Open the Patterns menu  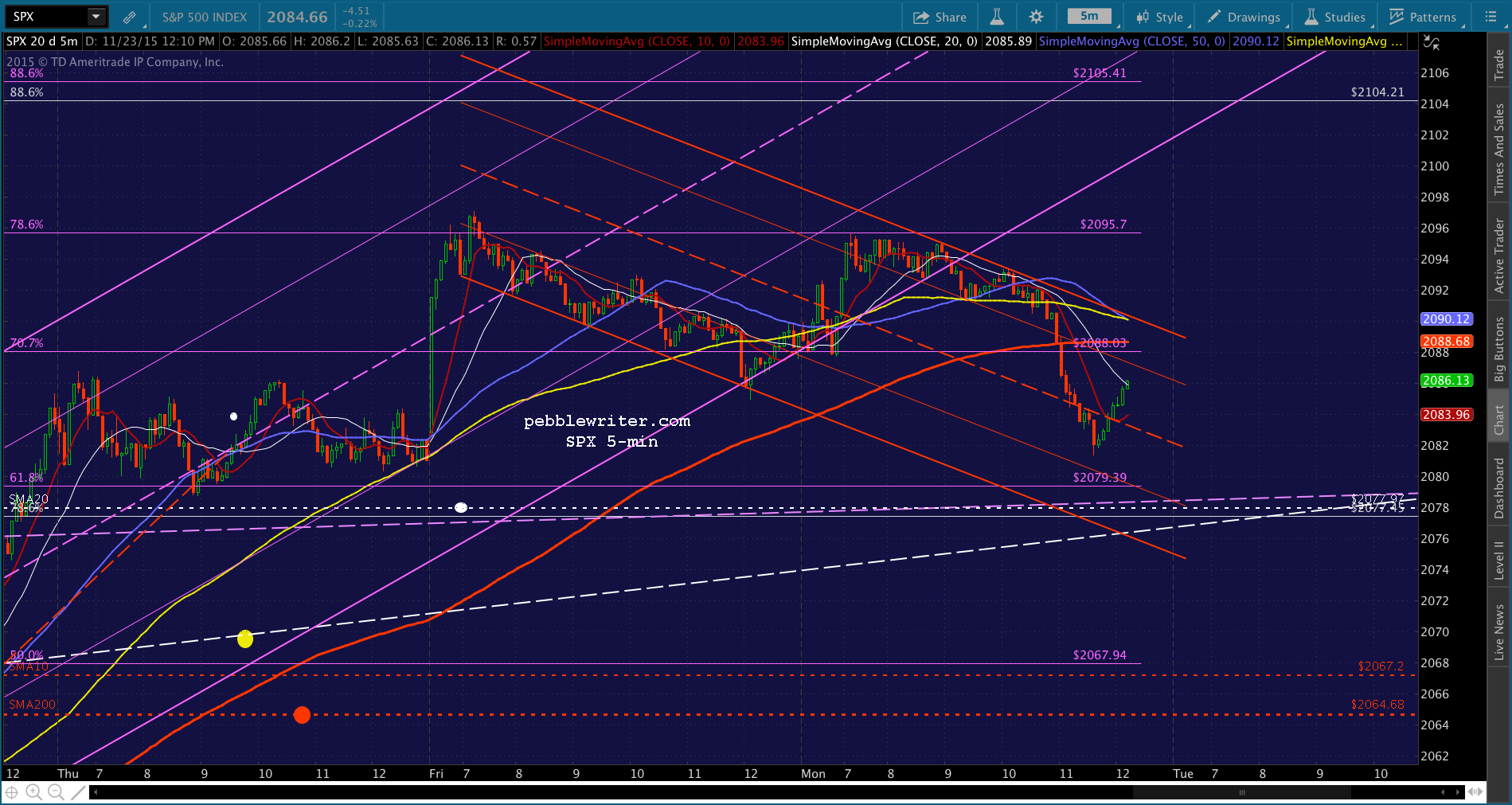(1423, 17)
